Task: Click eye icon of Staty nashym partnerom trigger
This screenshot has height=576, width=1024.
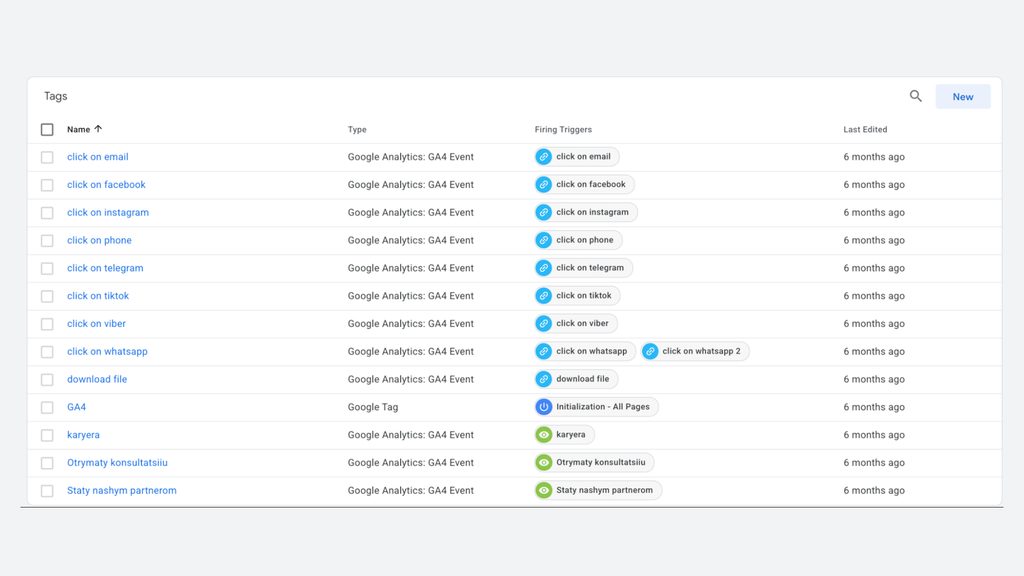Action: [543, 490]
